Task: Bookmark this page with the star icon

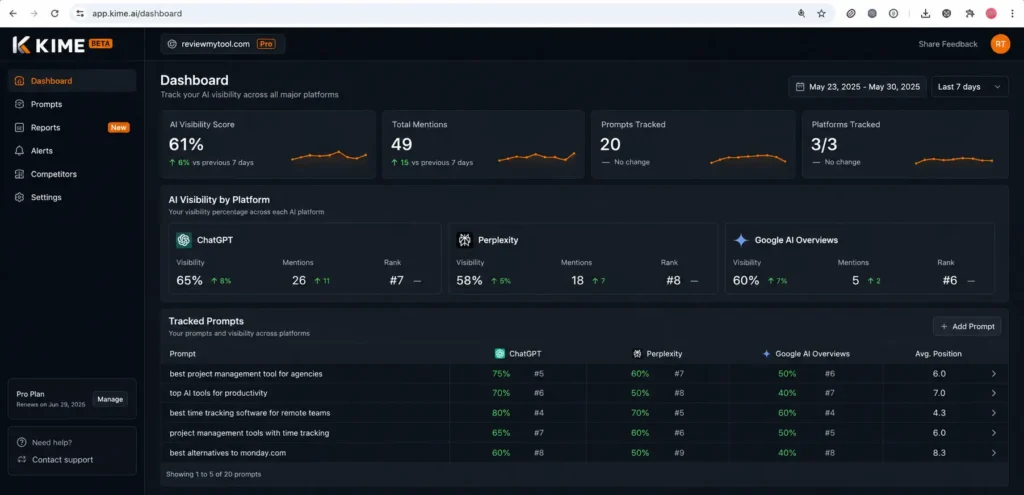Action: 821,13
